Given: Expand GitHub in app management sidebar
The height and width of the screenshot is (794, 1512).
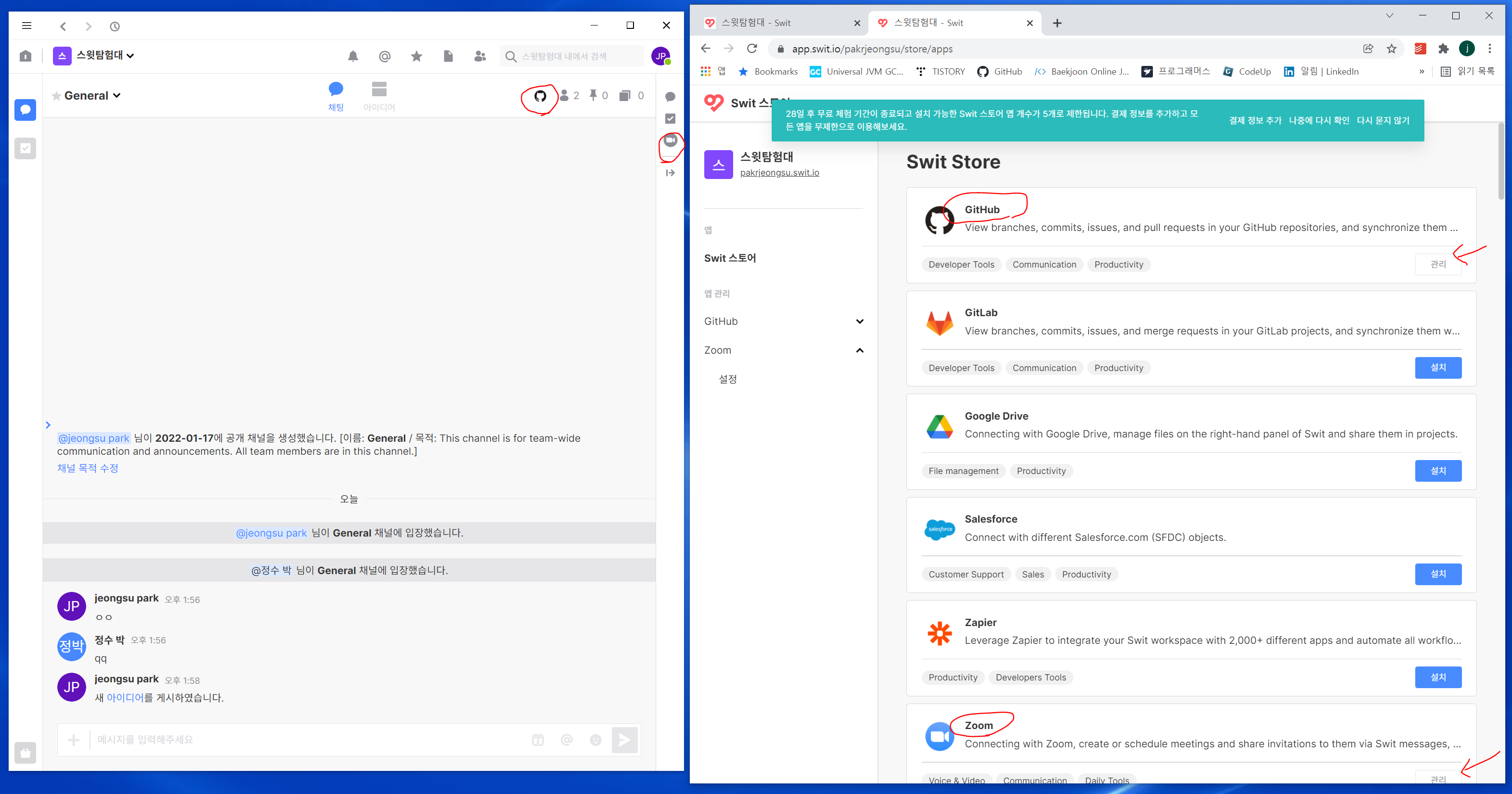Looking at the screenshot, I should pos(859,321).
